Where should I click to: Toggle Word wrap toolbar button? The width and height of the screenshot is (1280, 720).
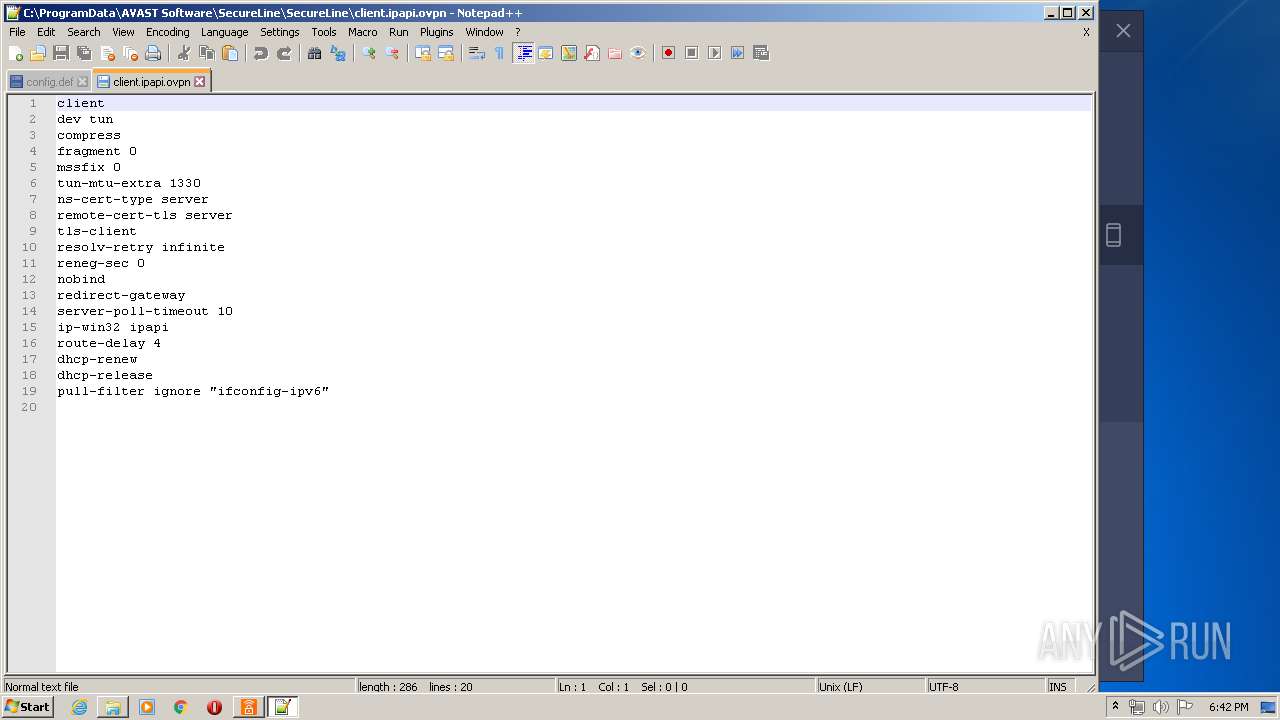[477, 53]
